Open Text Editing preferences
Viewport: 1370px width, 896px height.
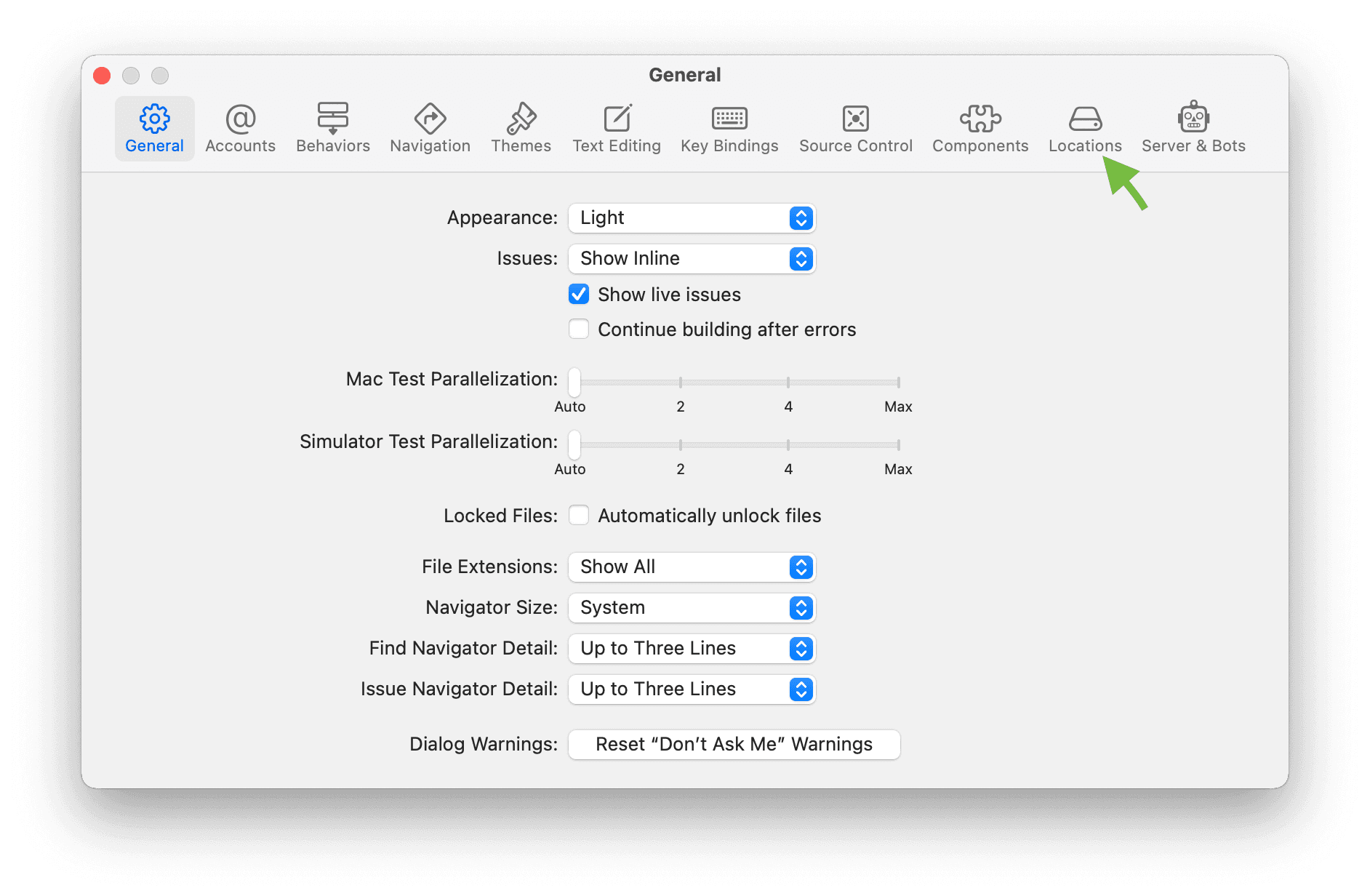coord(616,129)
